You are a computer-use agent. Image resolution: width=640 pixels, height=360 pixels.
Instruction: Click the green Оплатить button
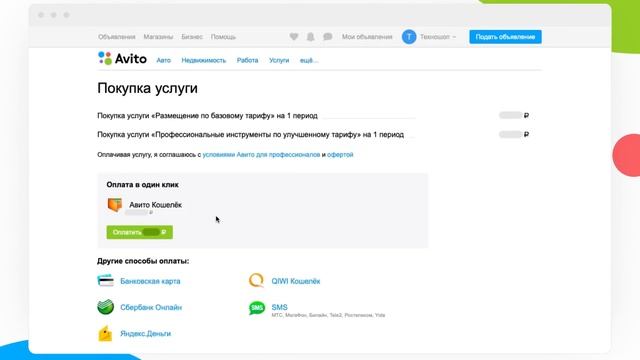point(140,232)
